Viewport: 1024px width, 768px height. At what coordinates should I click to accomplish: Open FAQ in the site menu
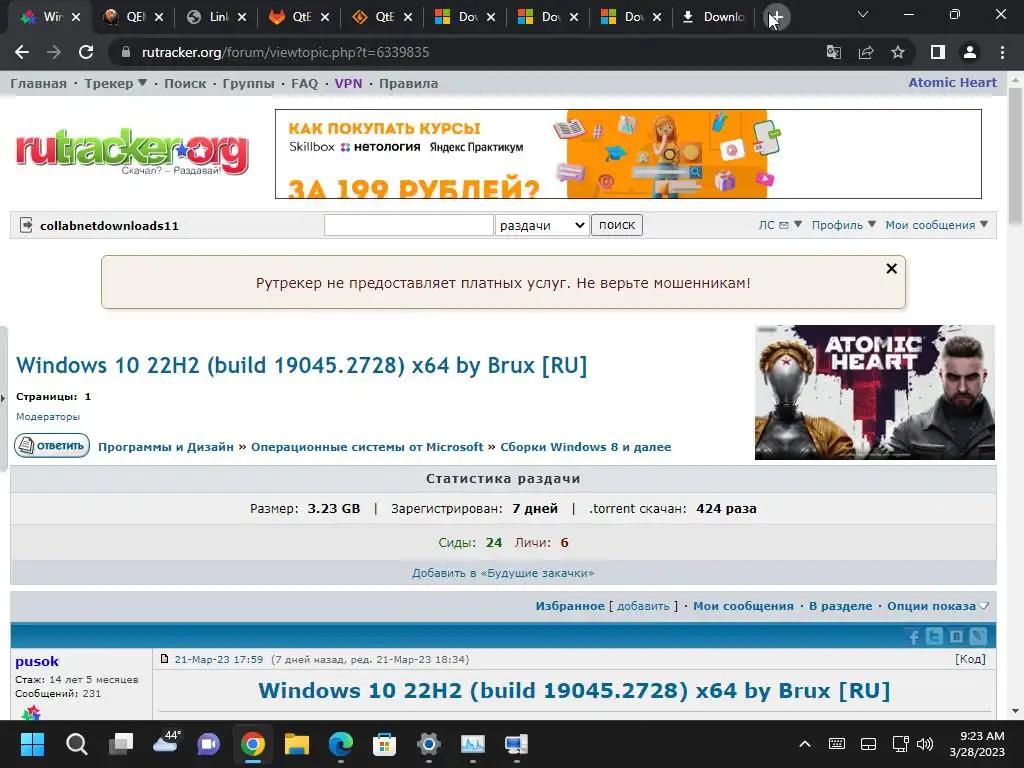tap(304, 83)
